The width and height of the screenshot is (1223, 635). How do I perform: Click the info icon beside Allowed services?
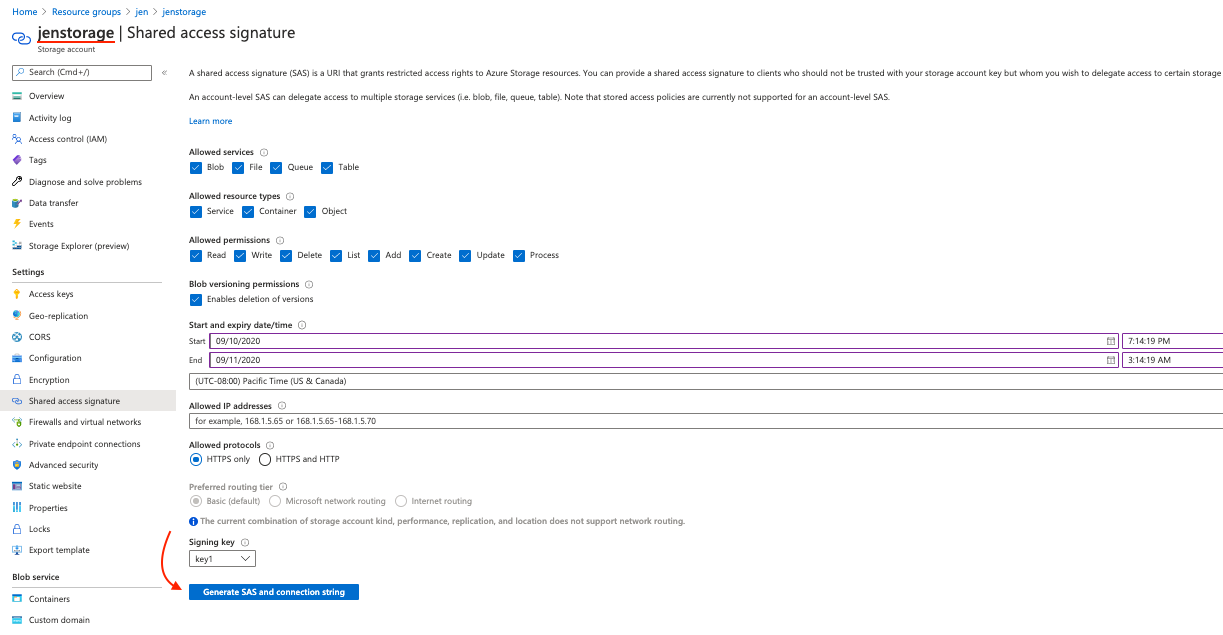pyautogui.click(x=262, y=152)
